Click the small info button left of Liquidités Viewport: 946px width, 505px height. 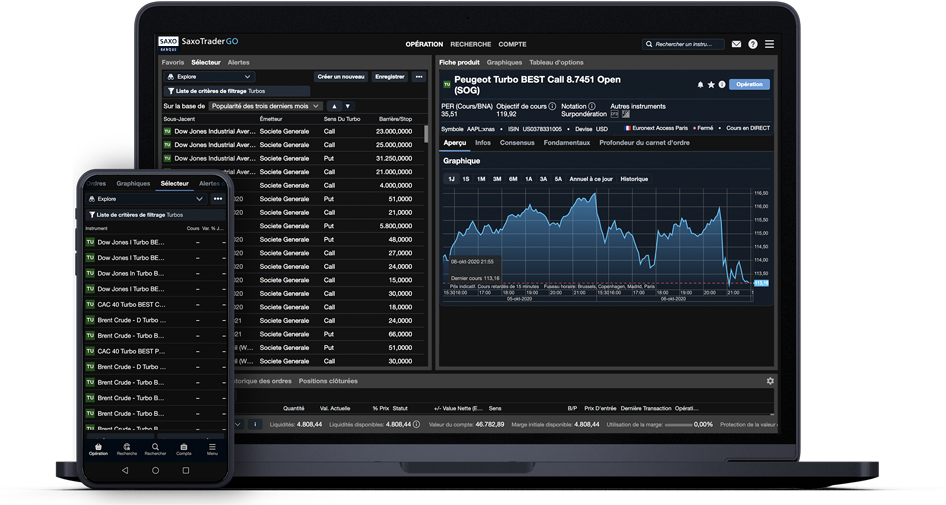(x=255, y=424)
